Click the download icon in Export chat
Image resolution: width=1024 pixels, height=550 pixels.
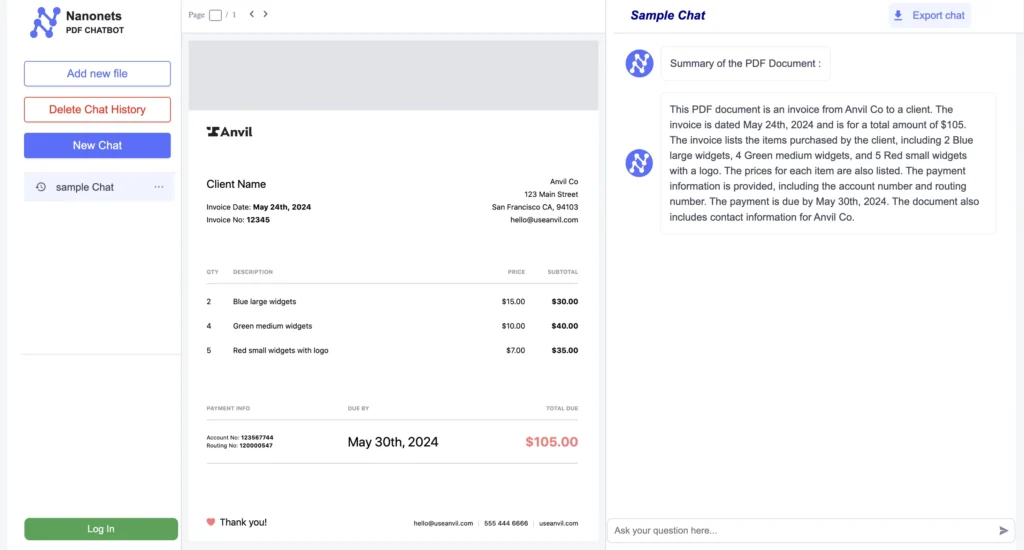click(x=898, y=15)
